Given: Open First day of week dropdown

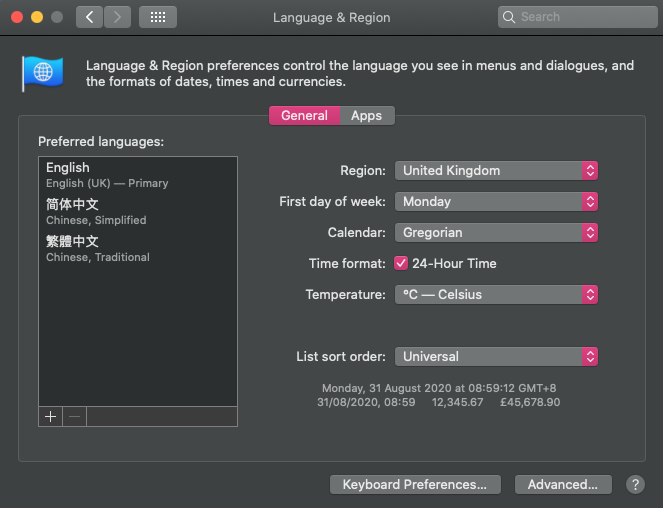Looking at the screenshot, I should 496,201.
